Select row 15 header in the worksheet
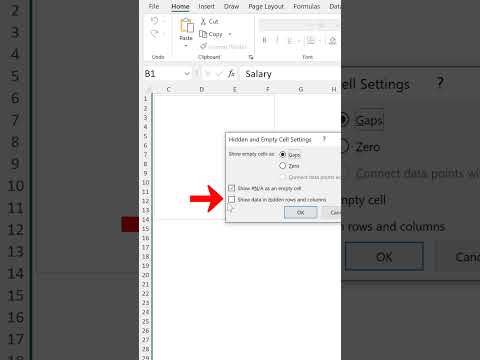This screenshot has height=360, width=480. [146, 229]
